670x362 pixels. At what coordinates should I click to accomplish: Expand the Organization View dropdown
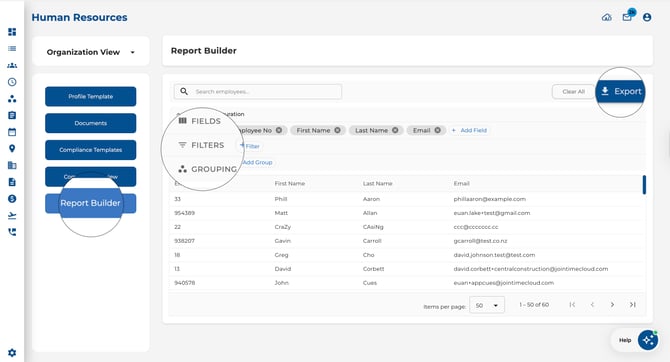pos(91,52)
